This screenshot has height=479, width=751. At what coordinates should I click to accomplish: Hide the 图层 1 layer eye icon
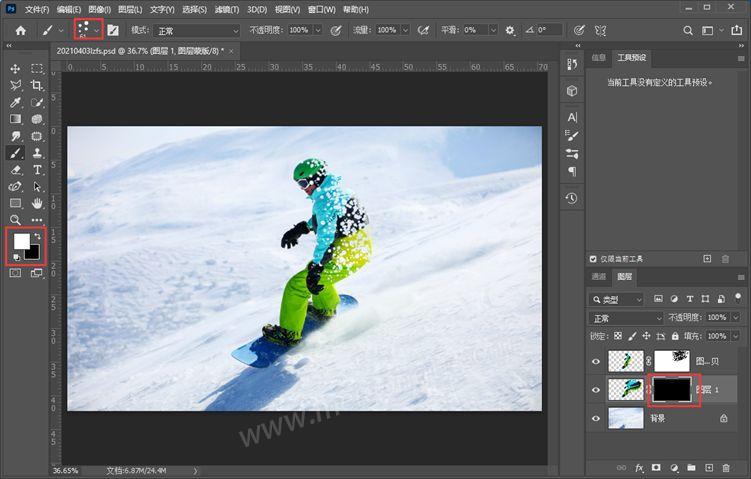pos(596,390)
